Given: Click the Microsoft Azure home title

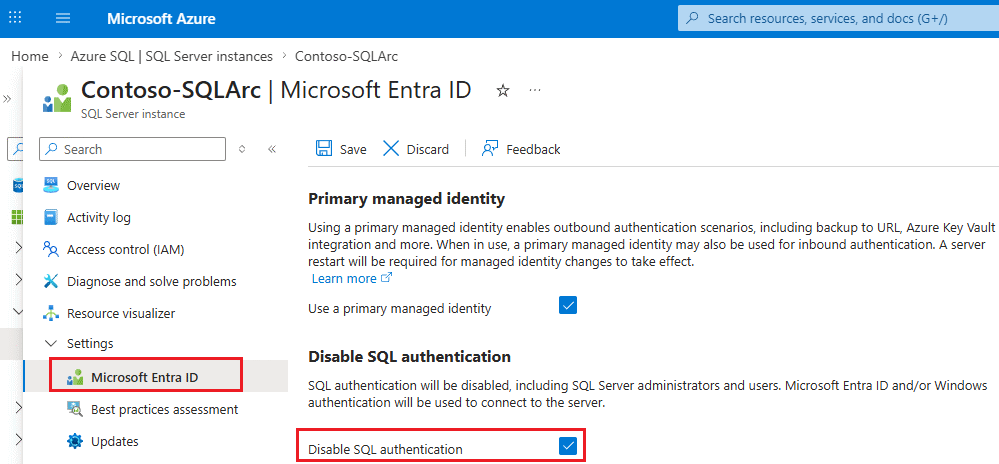Looking at the screenshot, I should tap(161, 18).
